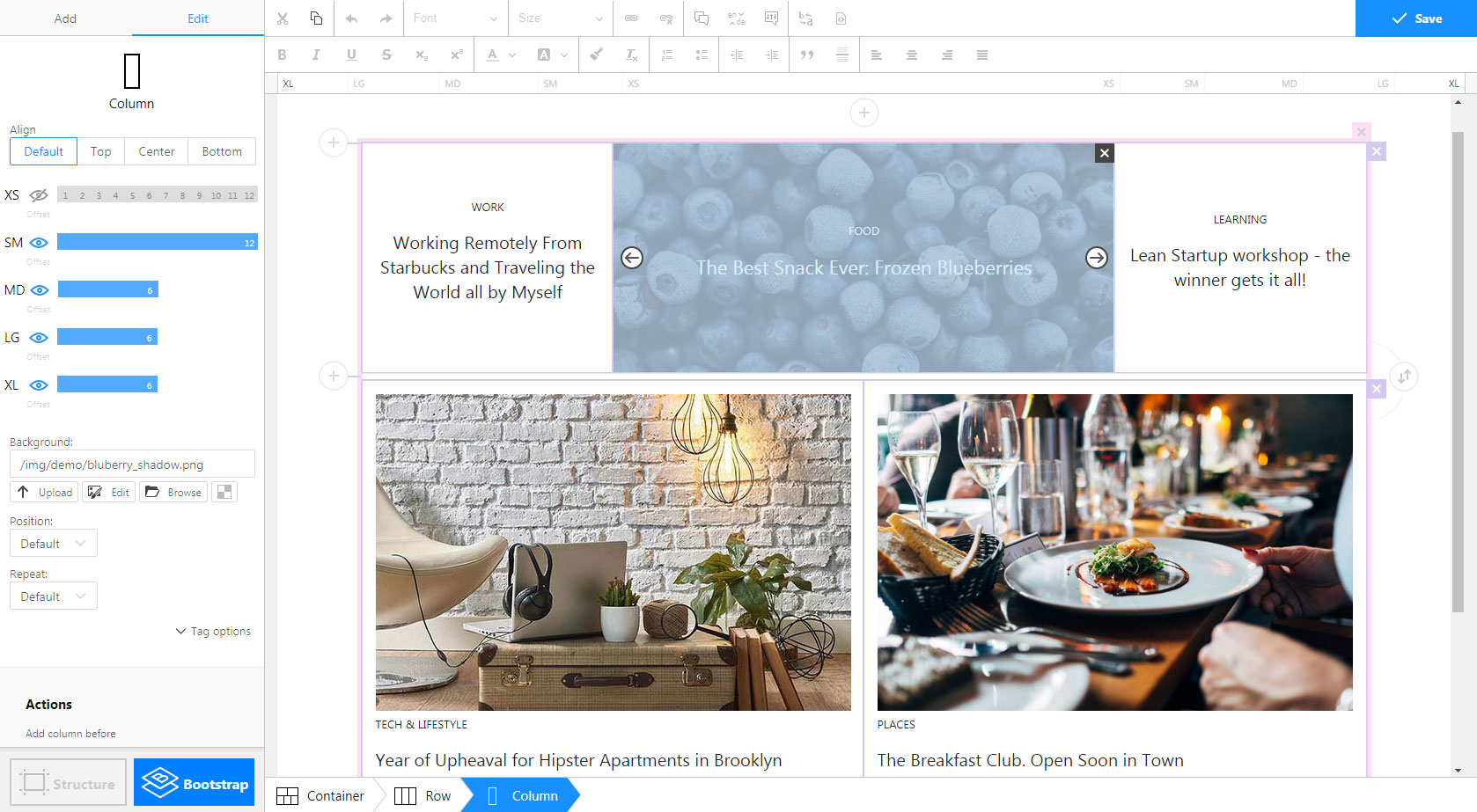Select Row in the breadcrumb
This screenshot has width=1477, height=812.
click(x=423, y=795)
